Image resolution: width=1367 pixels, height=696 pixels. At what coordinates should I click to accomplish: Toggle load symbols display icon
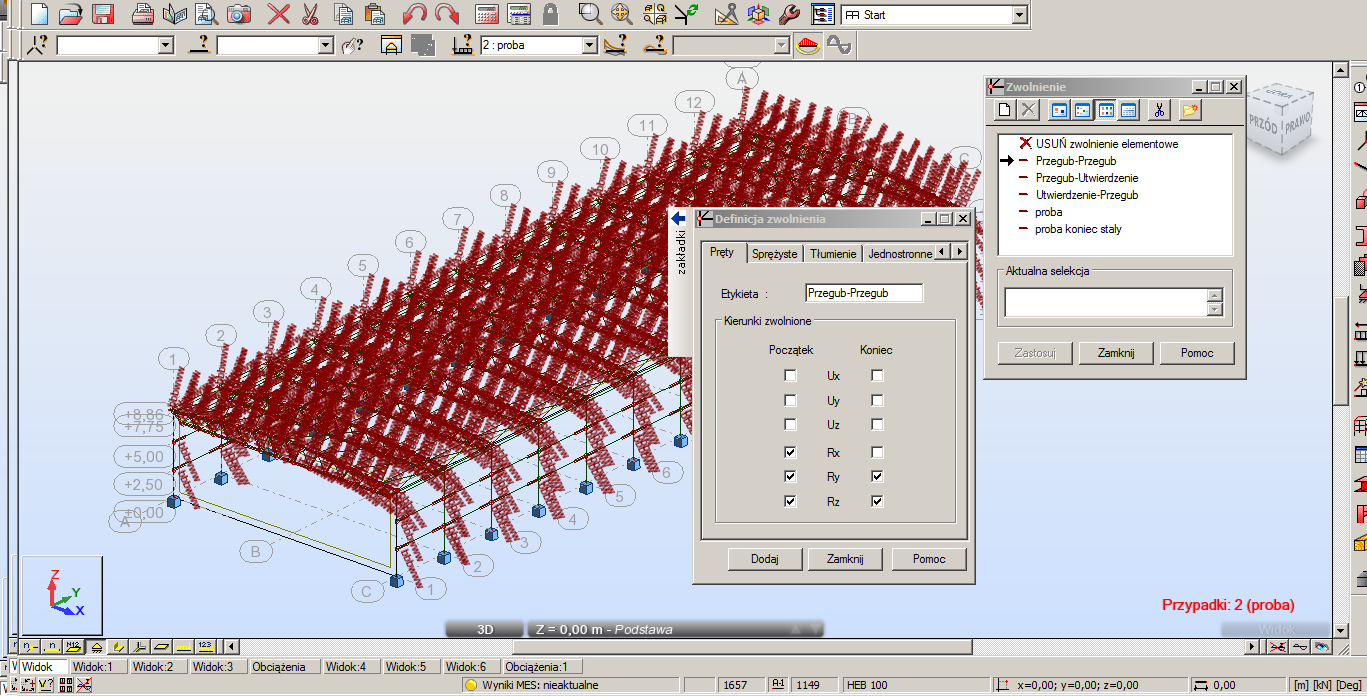[808, 45]
